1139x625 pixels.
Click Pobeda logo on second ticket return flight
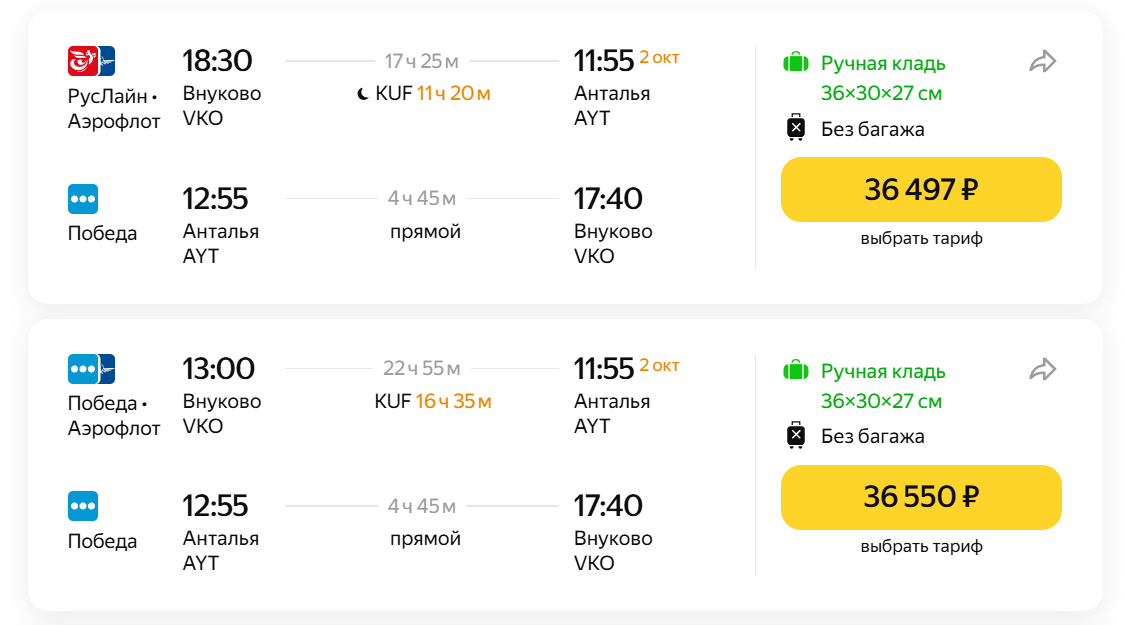point(83,506)
